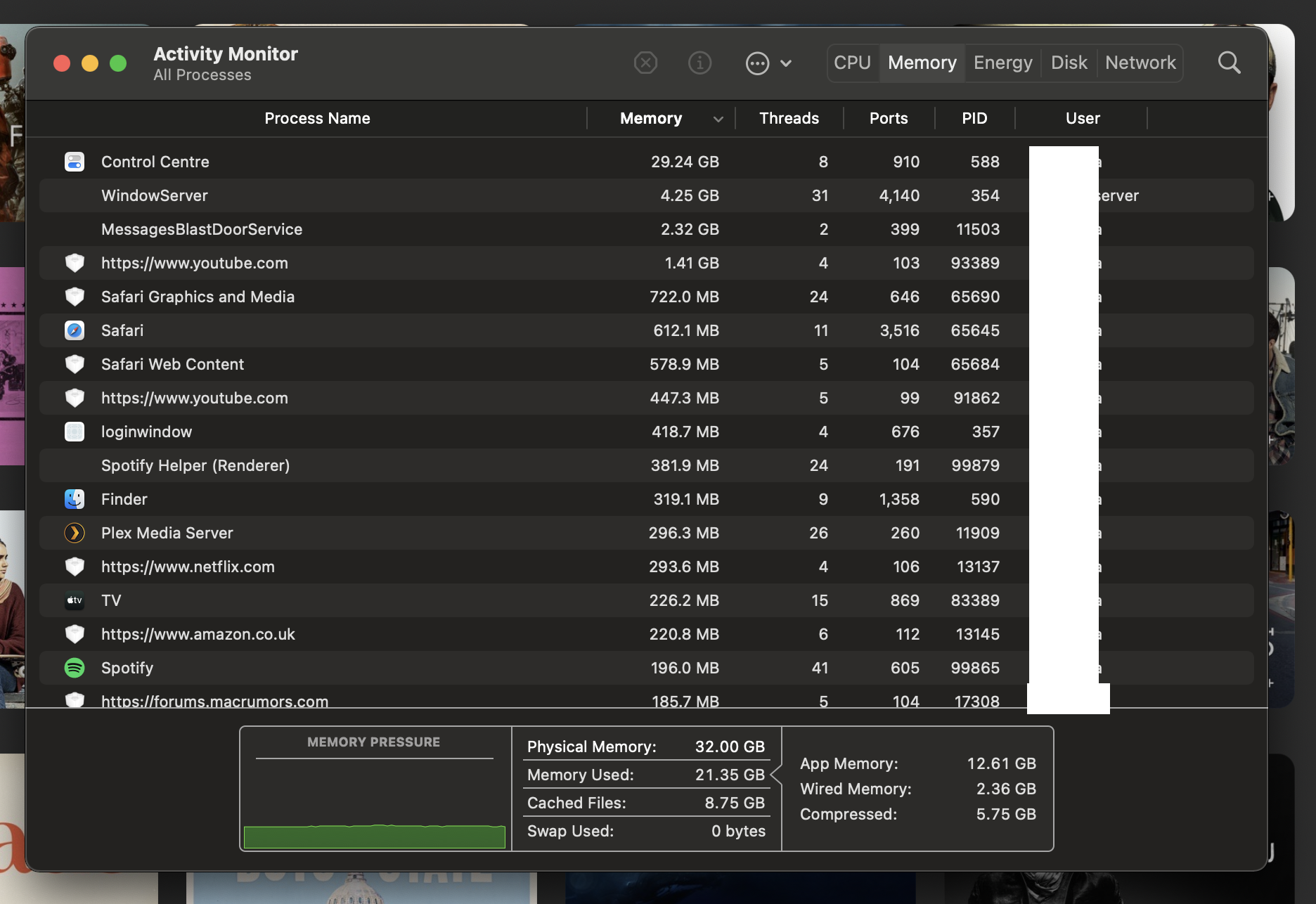1316x904 pixels.
Task: Select the Spotify Helper (Renderer) process
Action: (x=195, y=465)
